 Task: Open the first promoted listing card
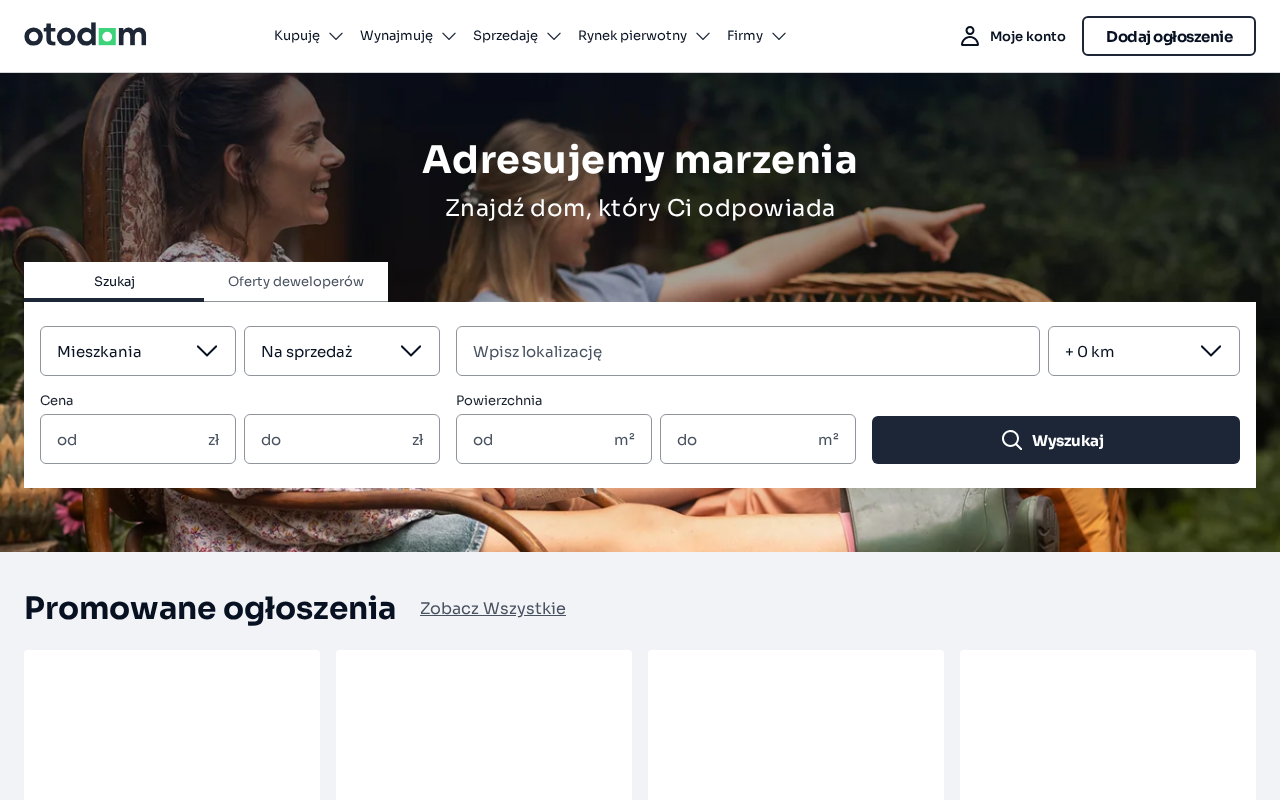point(172,725)
